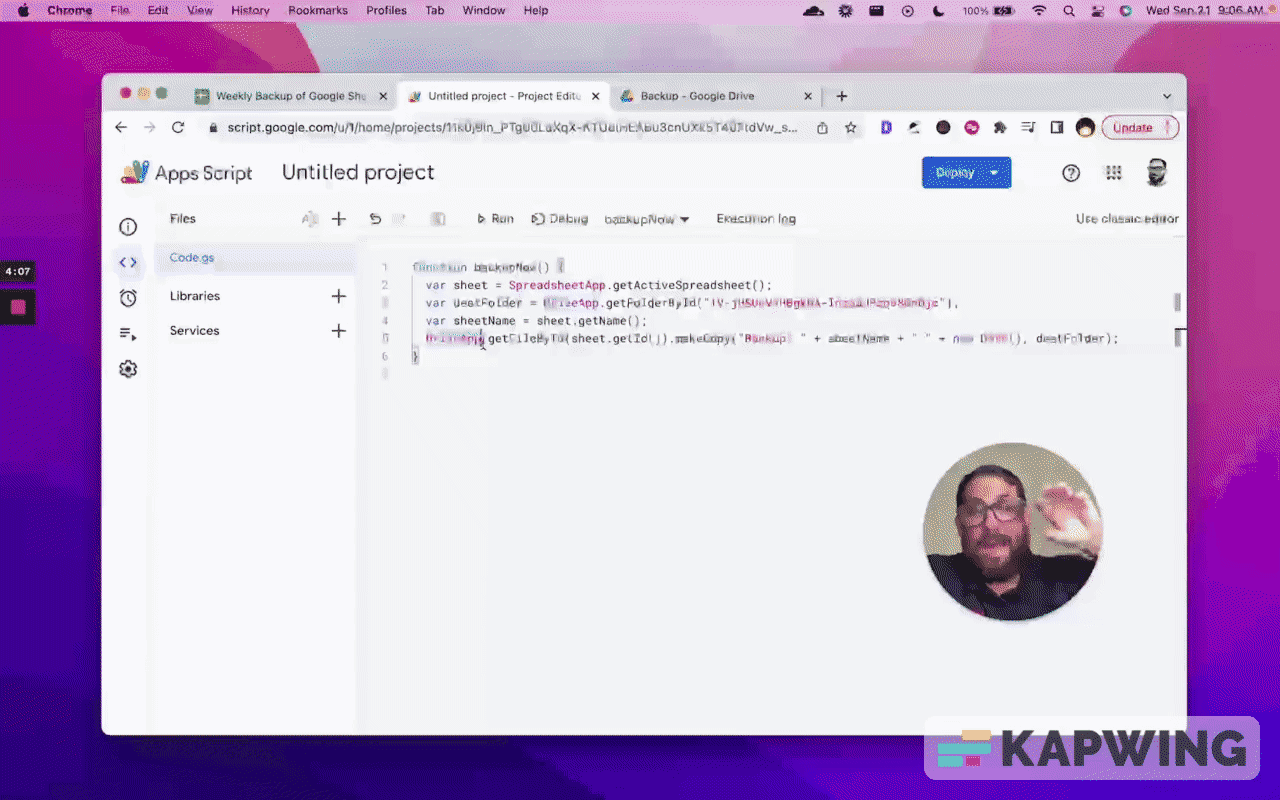Go back in Chrome

tap(121, 128)
